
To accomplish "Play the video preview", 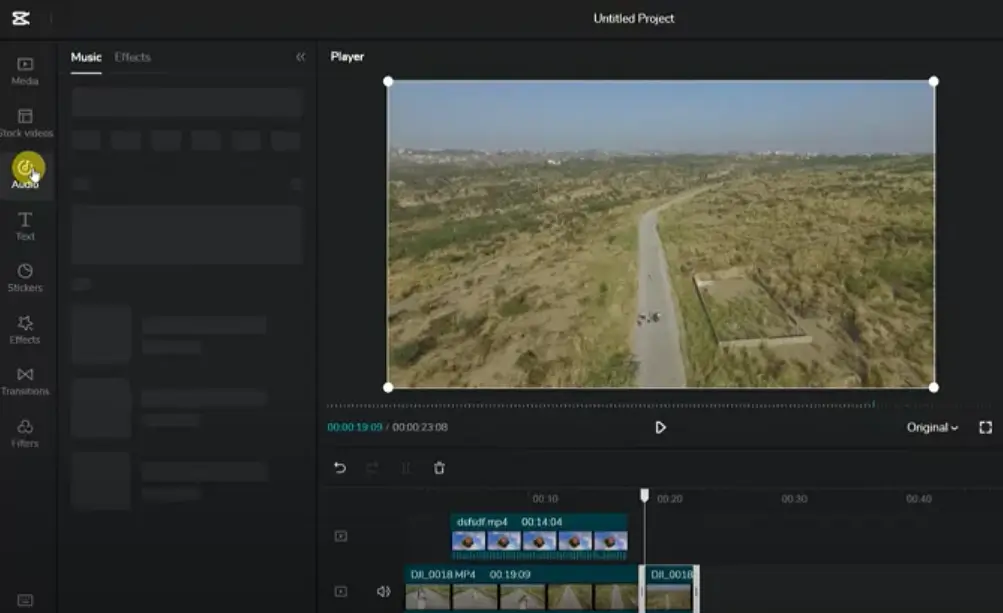I will point(660,427).
